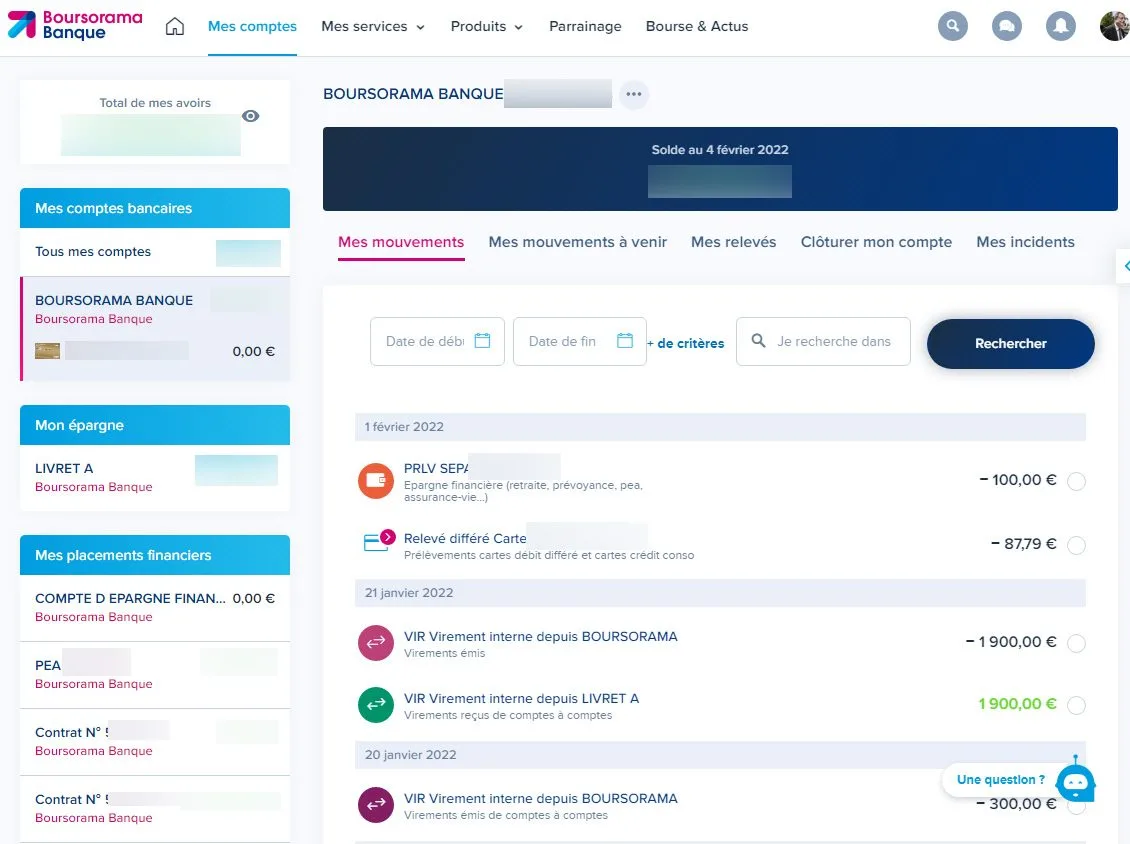
Task: Click the Rechercher button
Action: (x=1010, y=343)
